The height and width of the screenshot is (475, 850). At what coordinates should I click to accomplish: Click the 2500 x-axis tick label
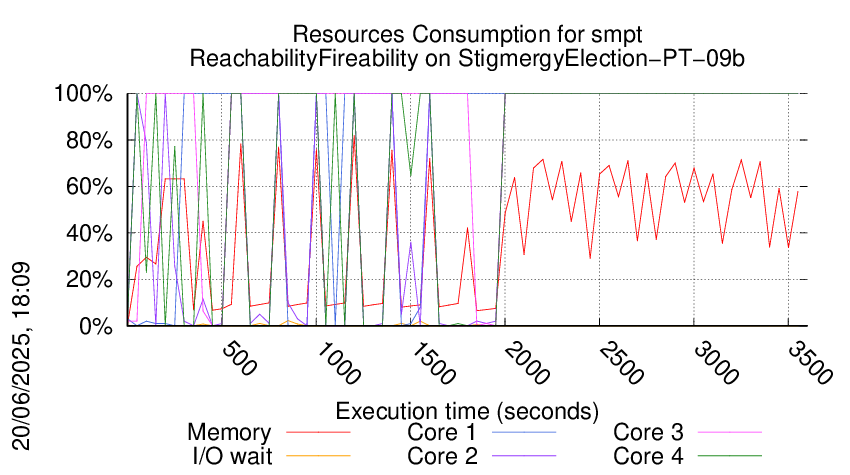622,363
